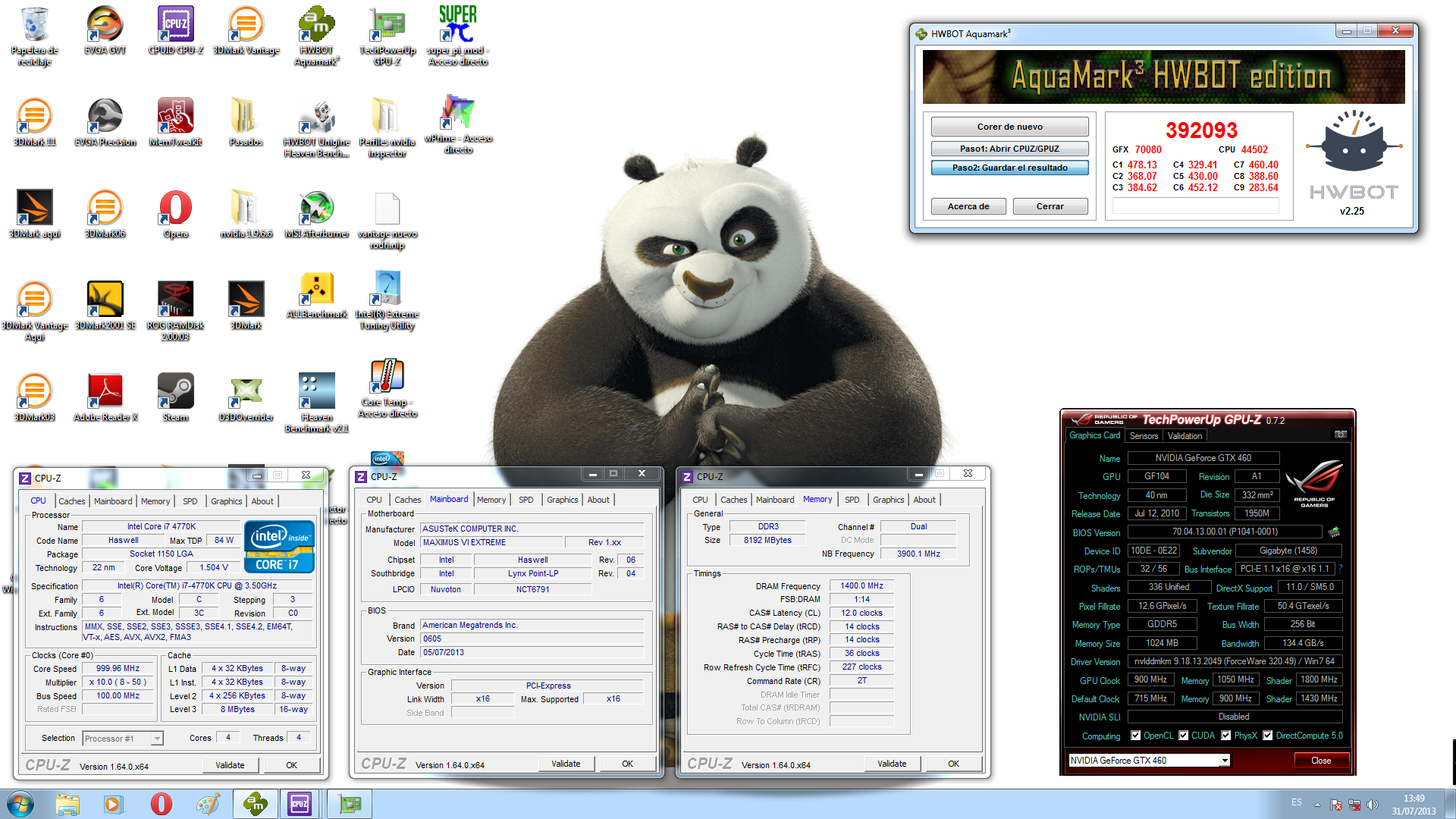
Task: Open the 3DMark 11 desktop icon
Action: click(34, 122)
